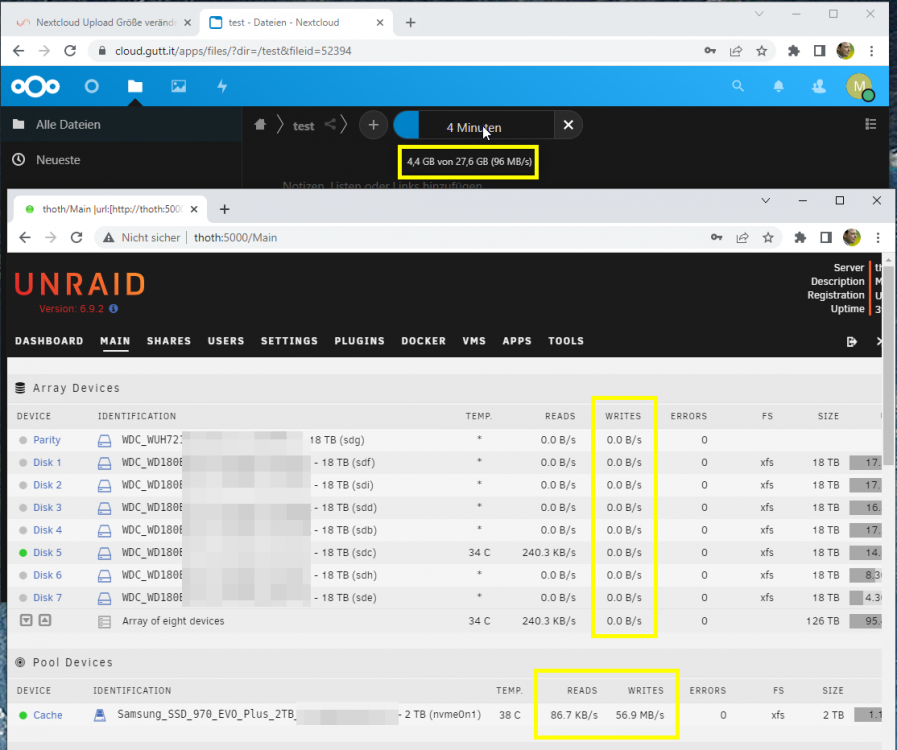Open the Unraid SHARES menu
The width and height of the screenshot is (897, 750).
point(169,341)
